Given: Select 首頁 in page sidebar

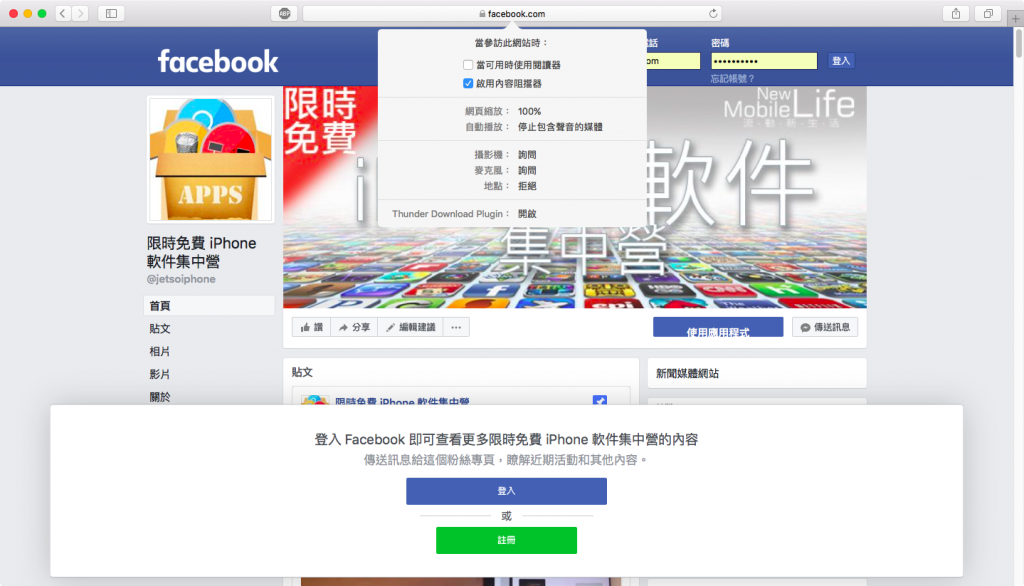Looking at the screenshot, I should tap(209, 306).
